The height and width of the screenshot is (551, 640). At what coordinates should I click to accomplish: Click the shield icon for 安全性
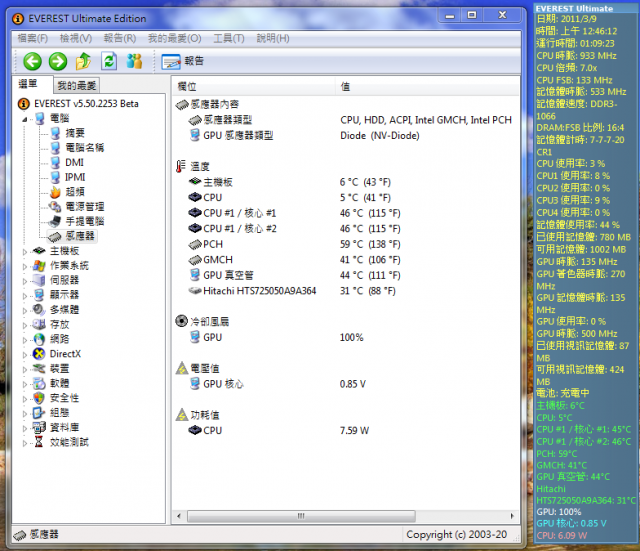coord(39,398)
